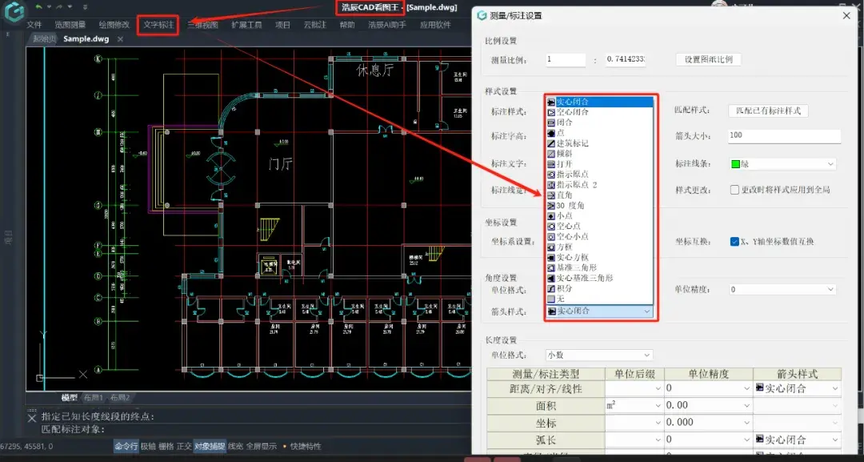Toggle 全屏显示 in status bar
Screen dimensions: 864x462
[x=261, y=446]
